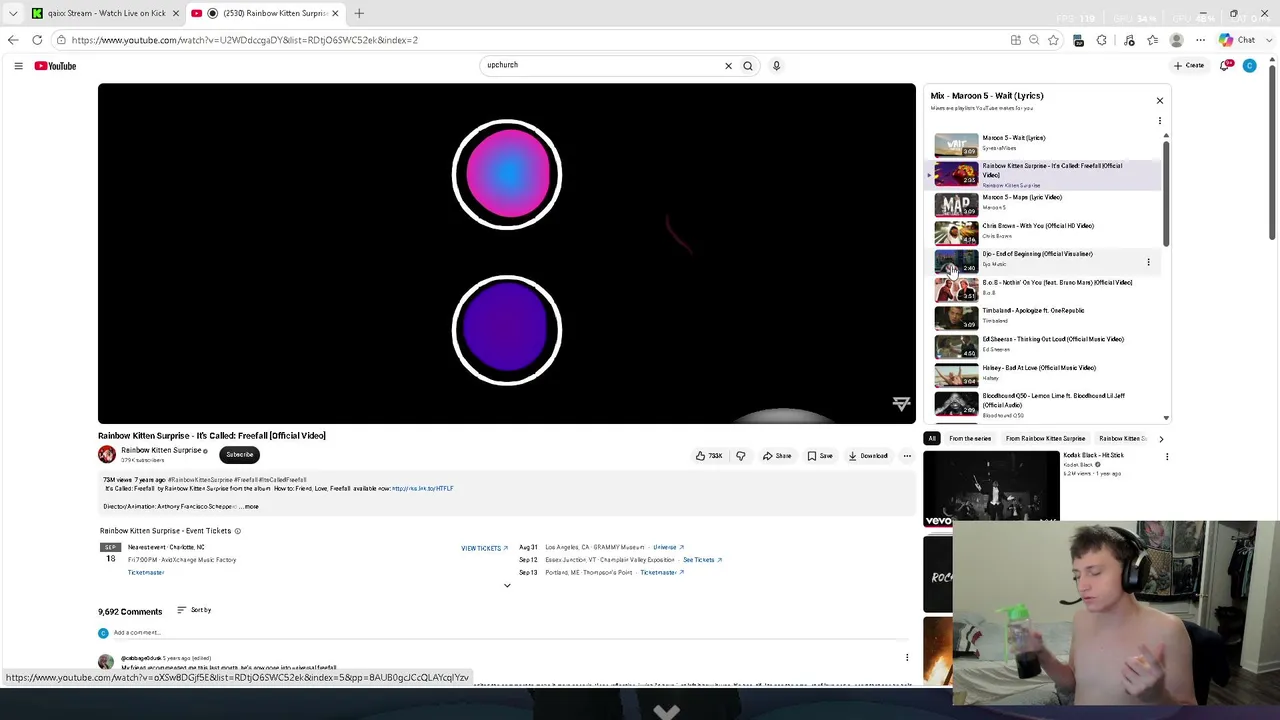
Task: Focus the YouTube search box
Action: click(x=600, y=66)
